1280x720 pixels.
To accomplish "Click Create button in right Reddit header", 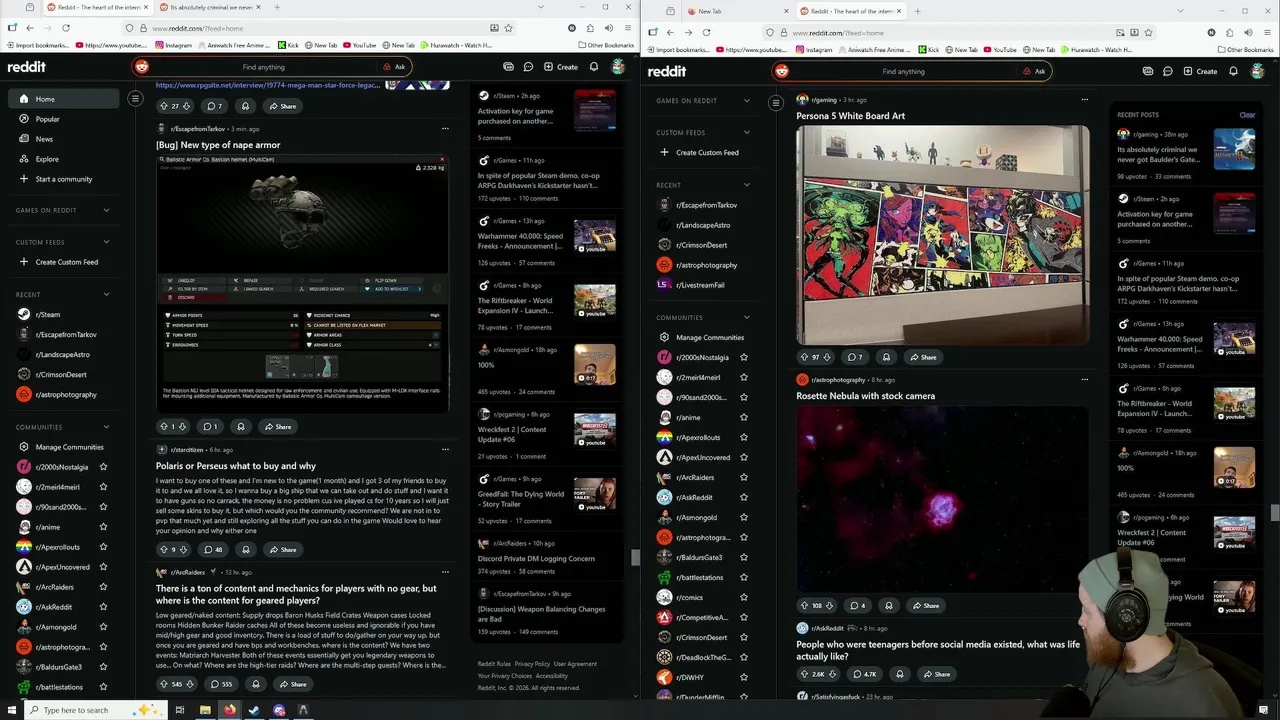I will point(1200,71).
